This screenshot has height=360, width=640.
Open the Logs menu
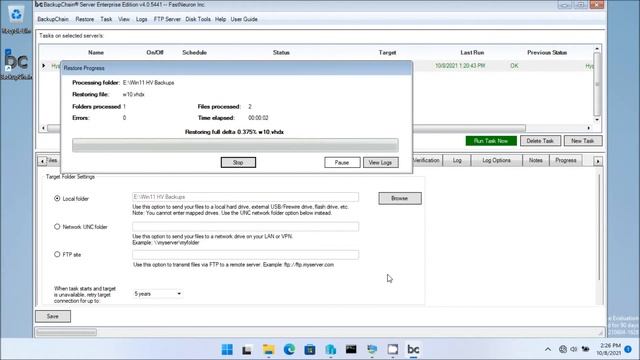tap(142, 19)
